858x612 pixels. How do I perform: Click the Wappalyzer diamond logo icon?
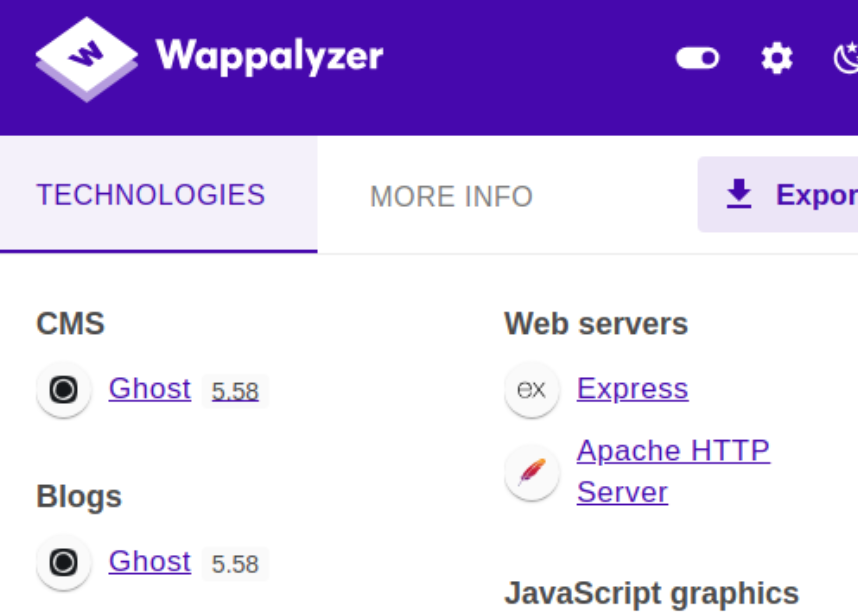click(x=86, y=59)
